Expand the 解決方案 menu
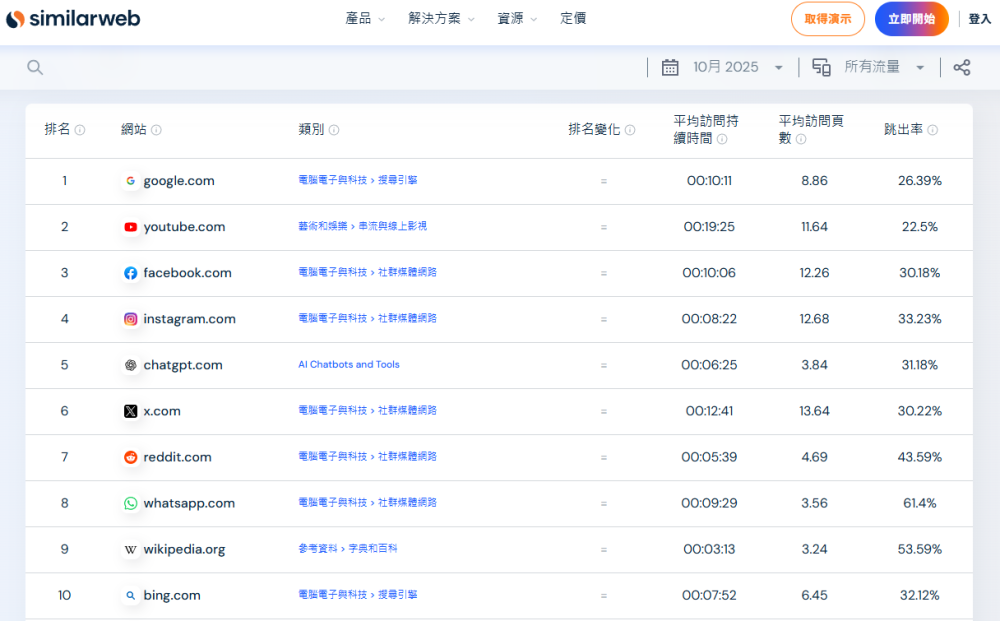Image resolution: width=1000 pixels, height=621 pixels. 441,19
